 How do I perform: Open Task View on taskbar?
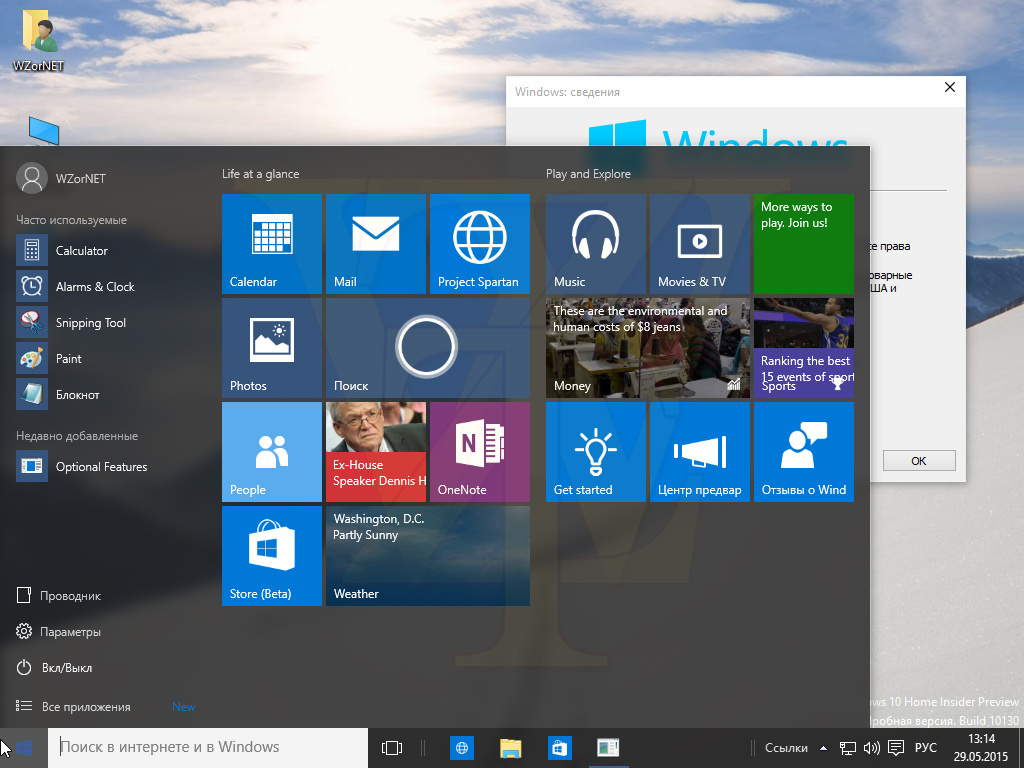pyautogui.click(x=392, y=748)
